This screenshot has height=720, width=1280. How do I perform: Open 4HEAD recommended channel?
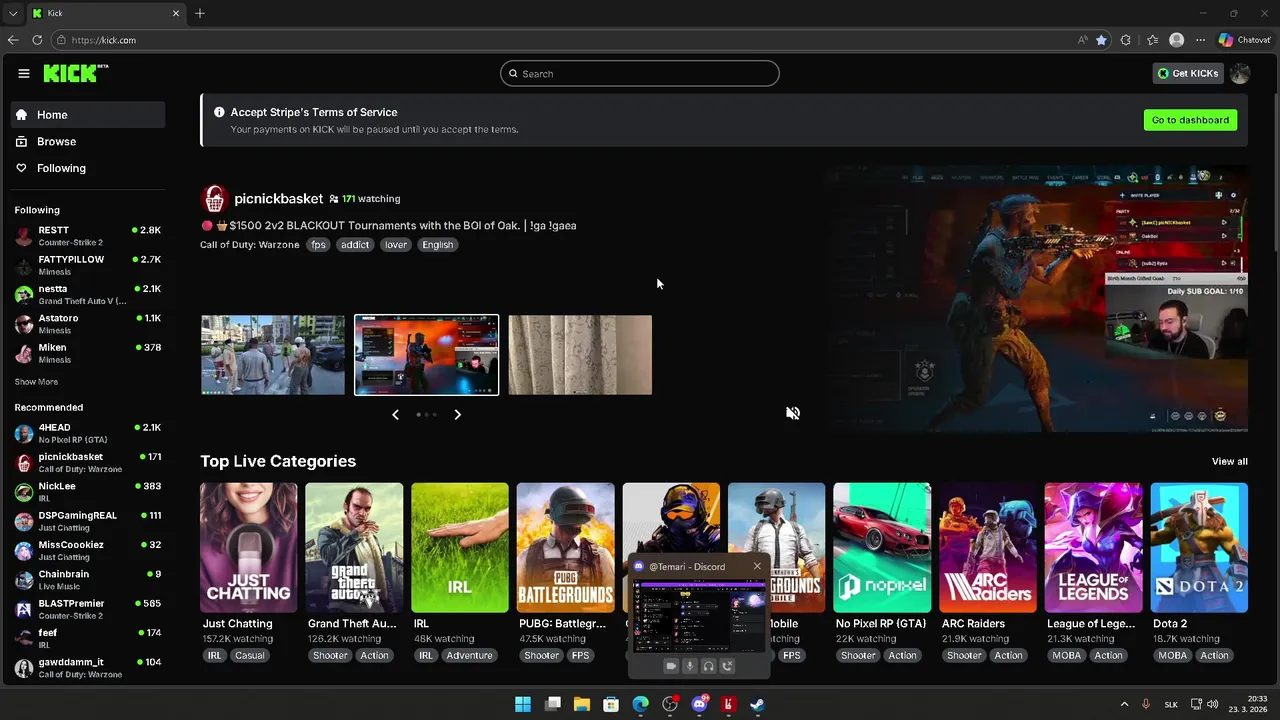[88, 433]
